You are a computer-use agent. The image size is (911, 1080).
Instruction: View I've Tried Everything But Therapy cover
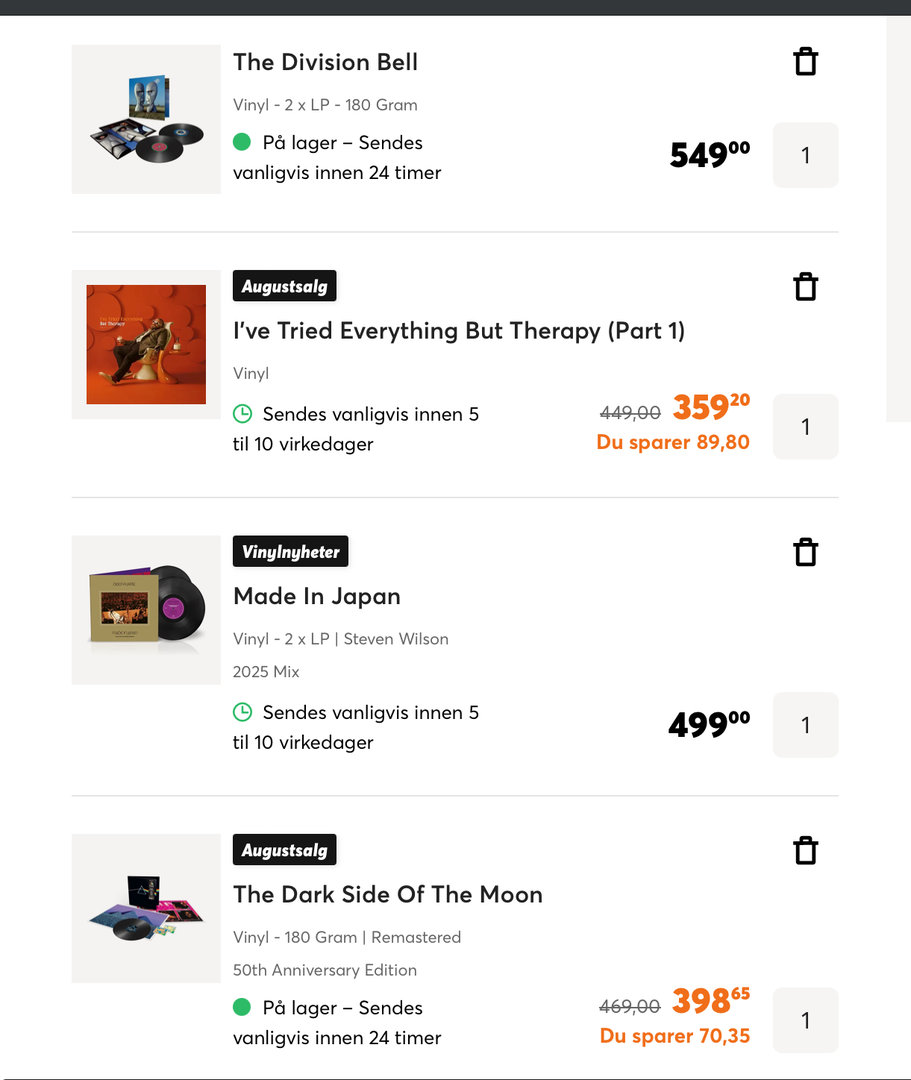click(x=146, y=344)
